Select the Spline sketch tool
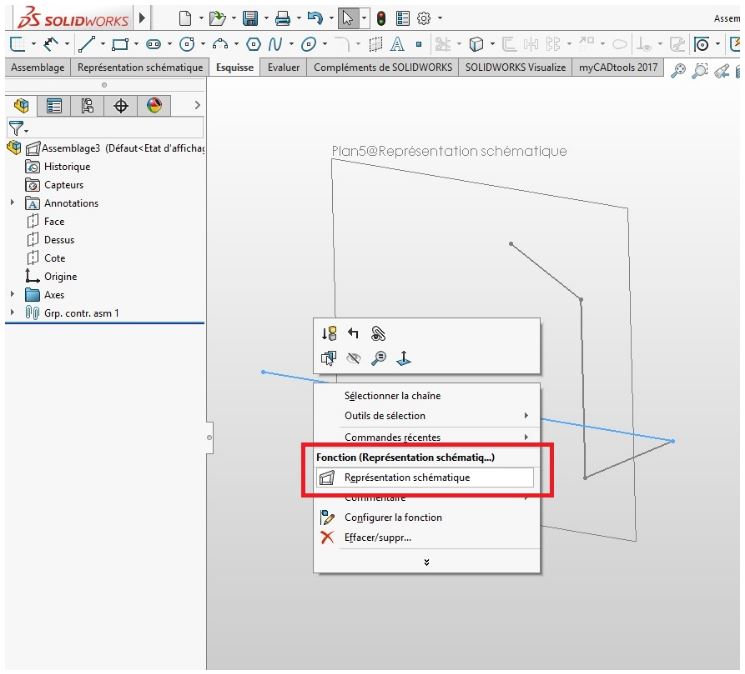Viewport: 745px width, 674px height. tap(275, 44)
